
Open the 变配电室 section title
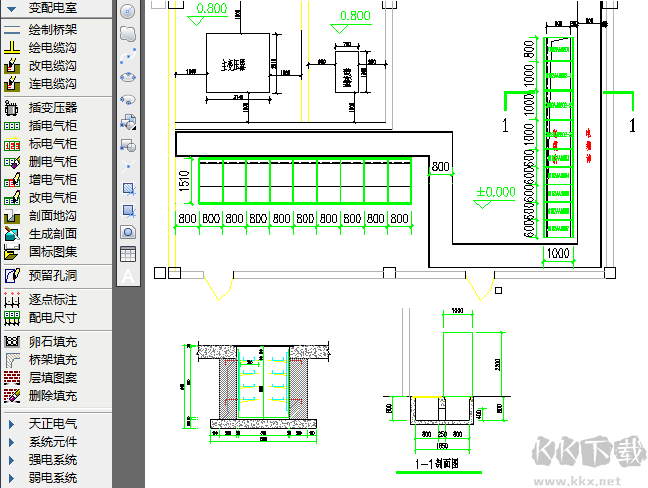pyautogui.click(x=53, y=8)
